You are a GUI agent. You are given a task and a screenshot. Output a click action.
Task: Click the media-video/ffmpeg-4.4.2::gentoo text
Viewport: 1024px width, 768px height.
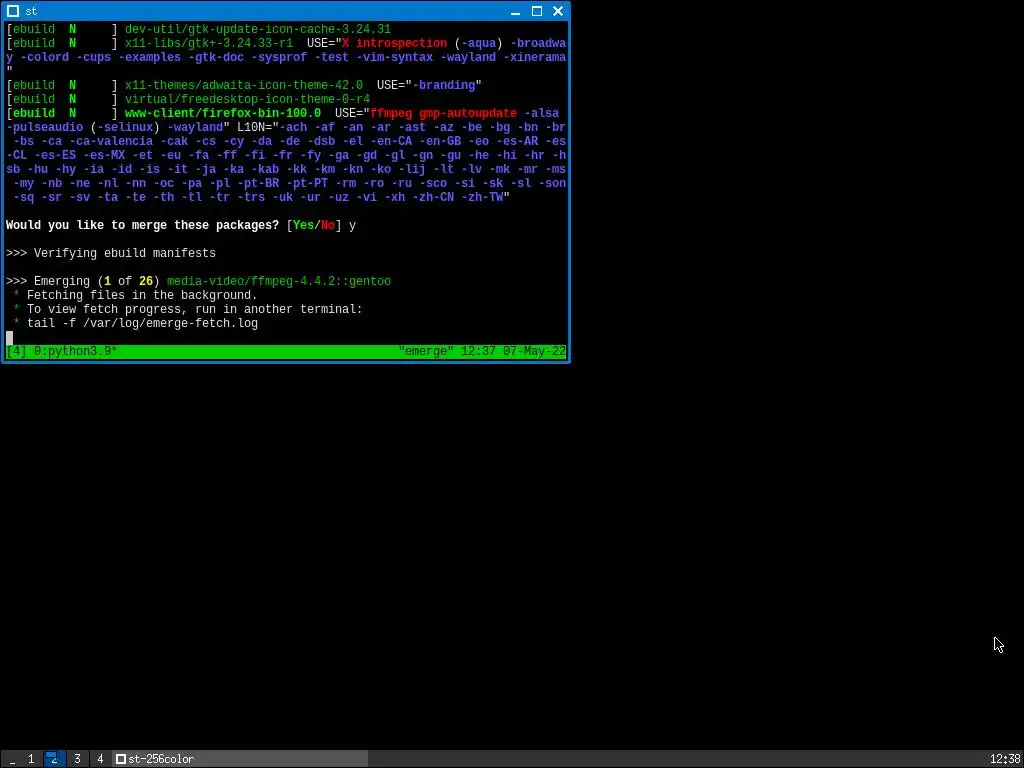[279, 281]
